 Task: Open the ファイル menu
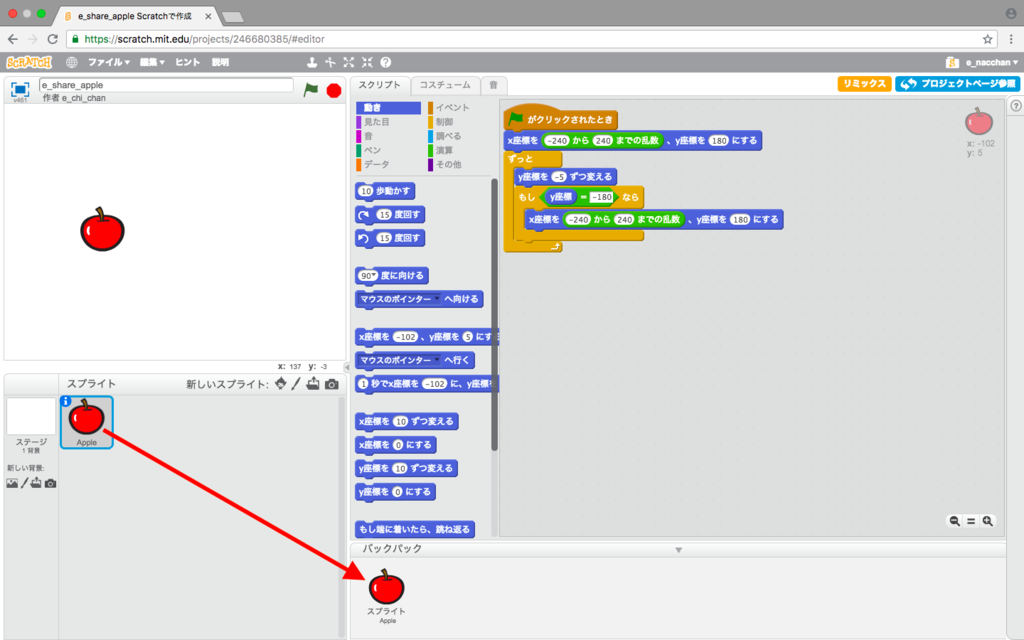[x=108, y=62]
